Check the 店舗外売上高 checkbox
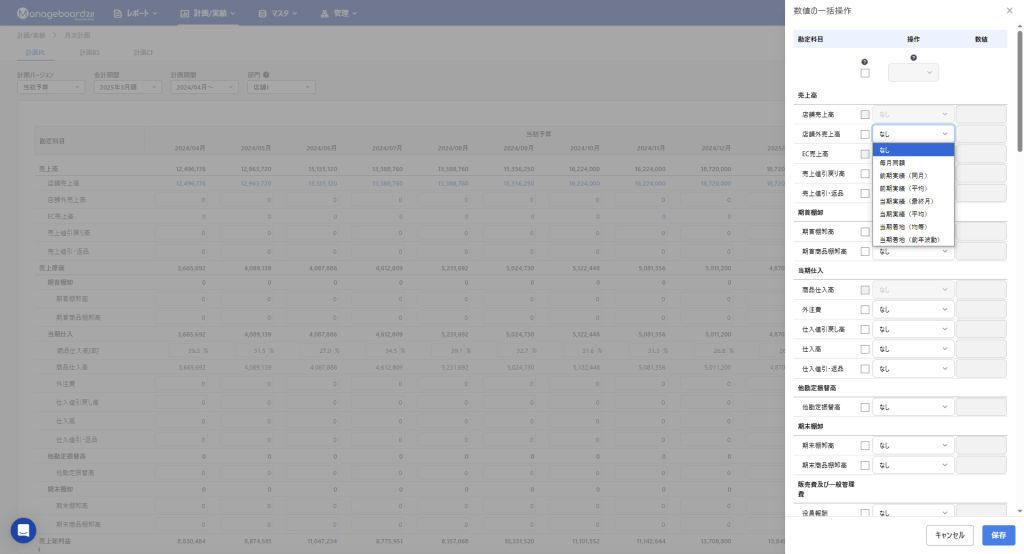Viewport: 1024px width, 554px height. 865,134
